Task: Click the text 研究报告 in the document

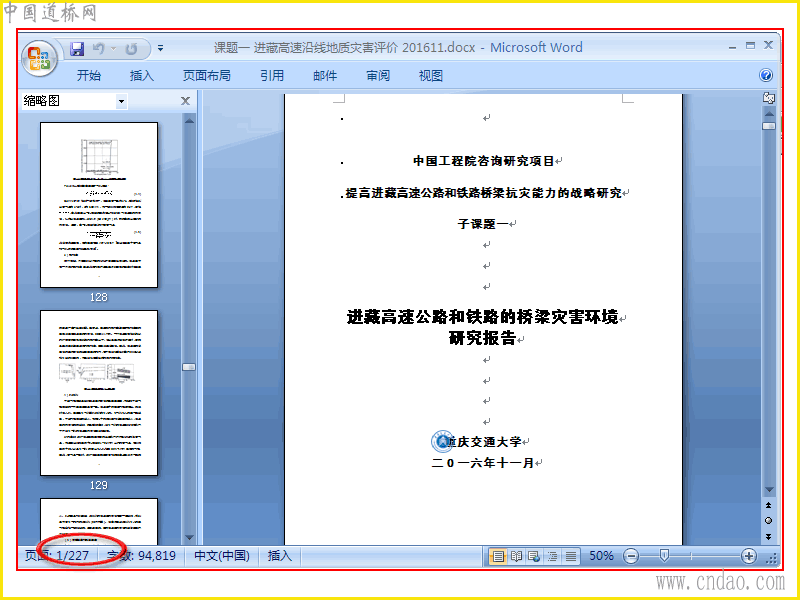Action: coord(482,338)
